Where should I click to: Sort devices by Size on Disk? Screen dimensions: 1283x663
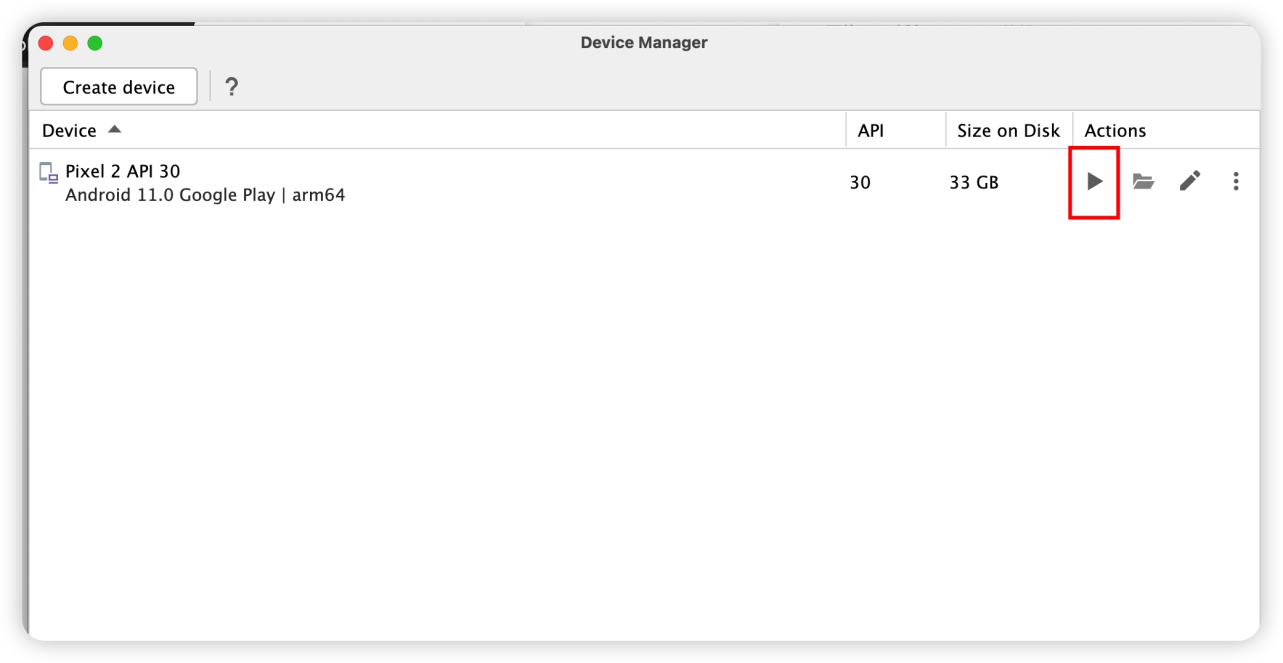click(1008, 131)
